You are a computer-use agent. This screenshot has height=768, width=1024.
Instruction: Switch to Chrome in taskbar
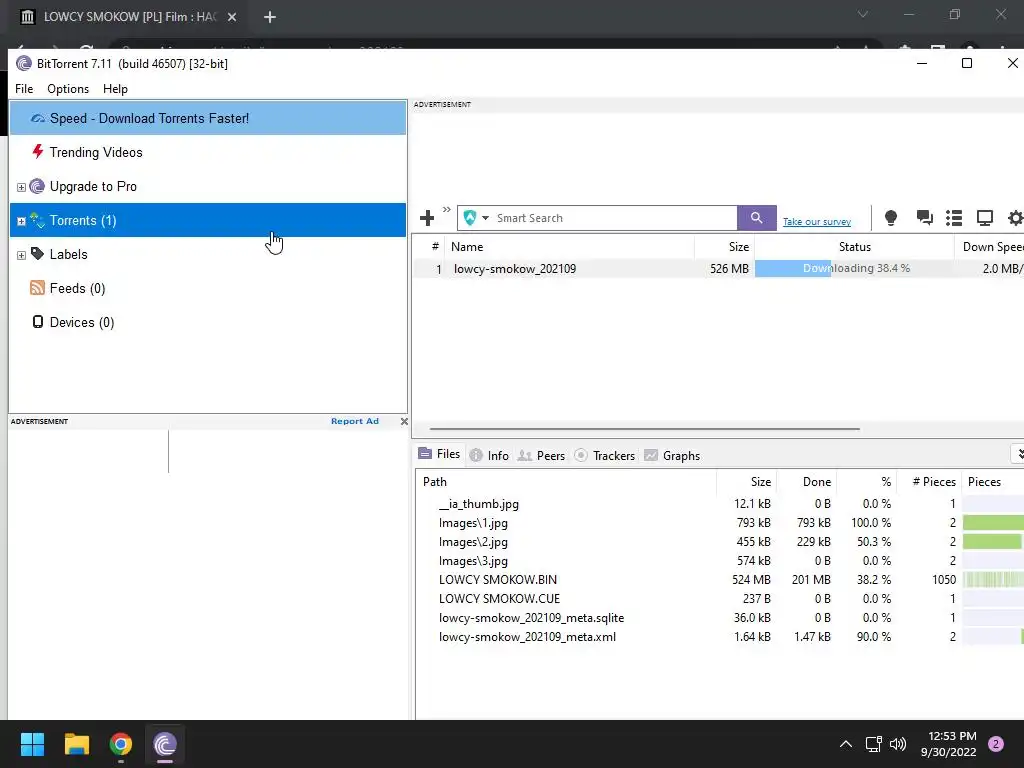[121, 744]
